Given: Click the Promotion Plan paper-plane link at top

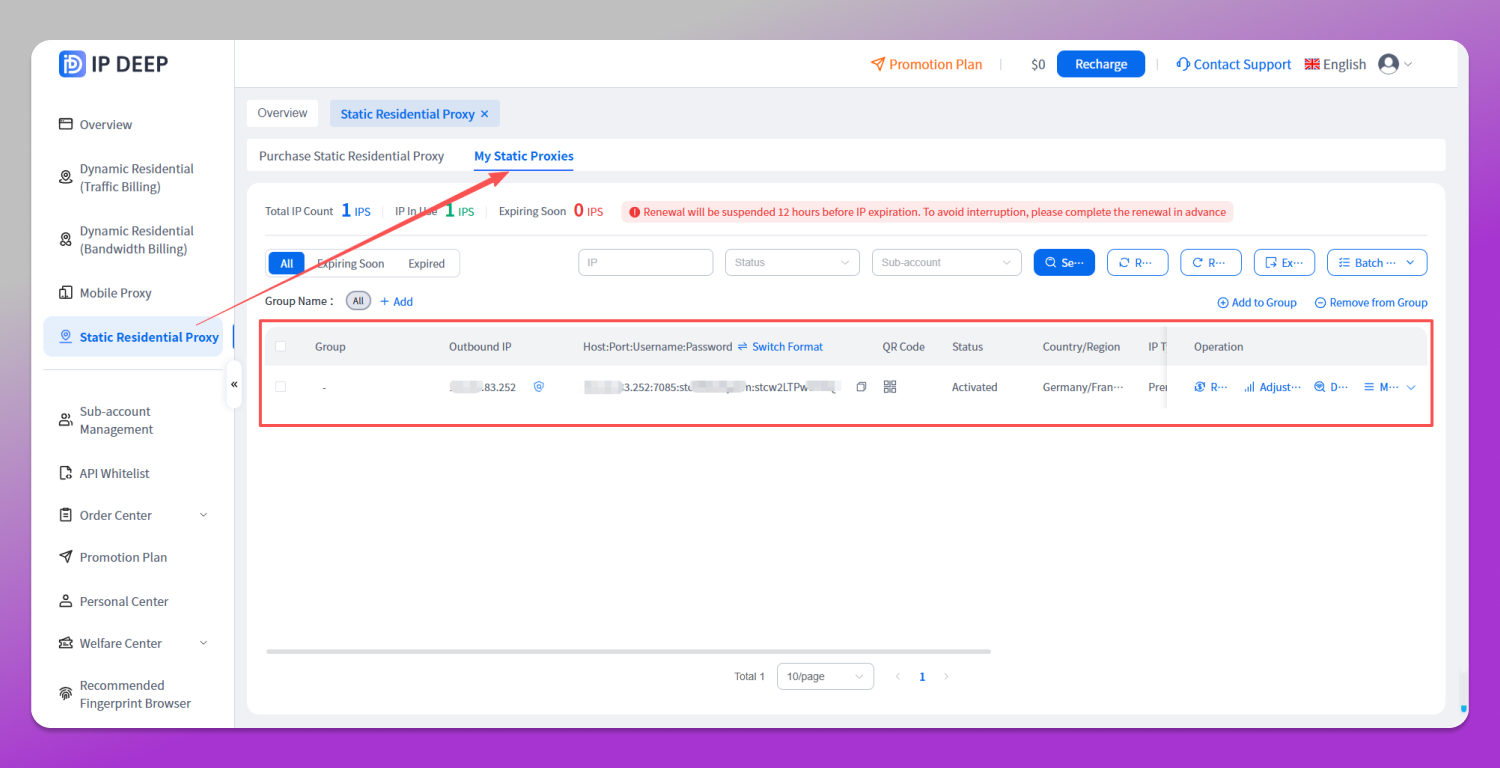Looking at the screenshot, I should [x=926, y=64].
